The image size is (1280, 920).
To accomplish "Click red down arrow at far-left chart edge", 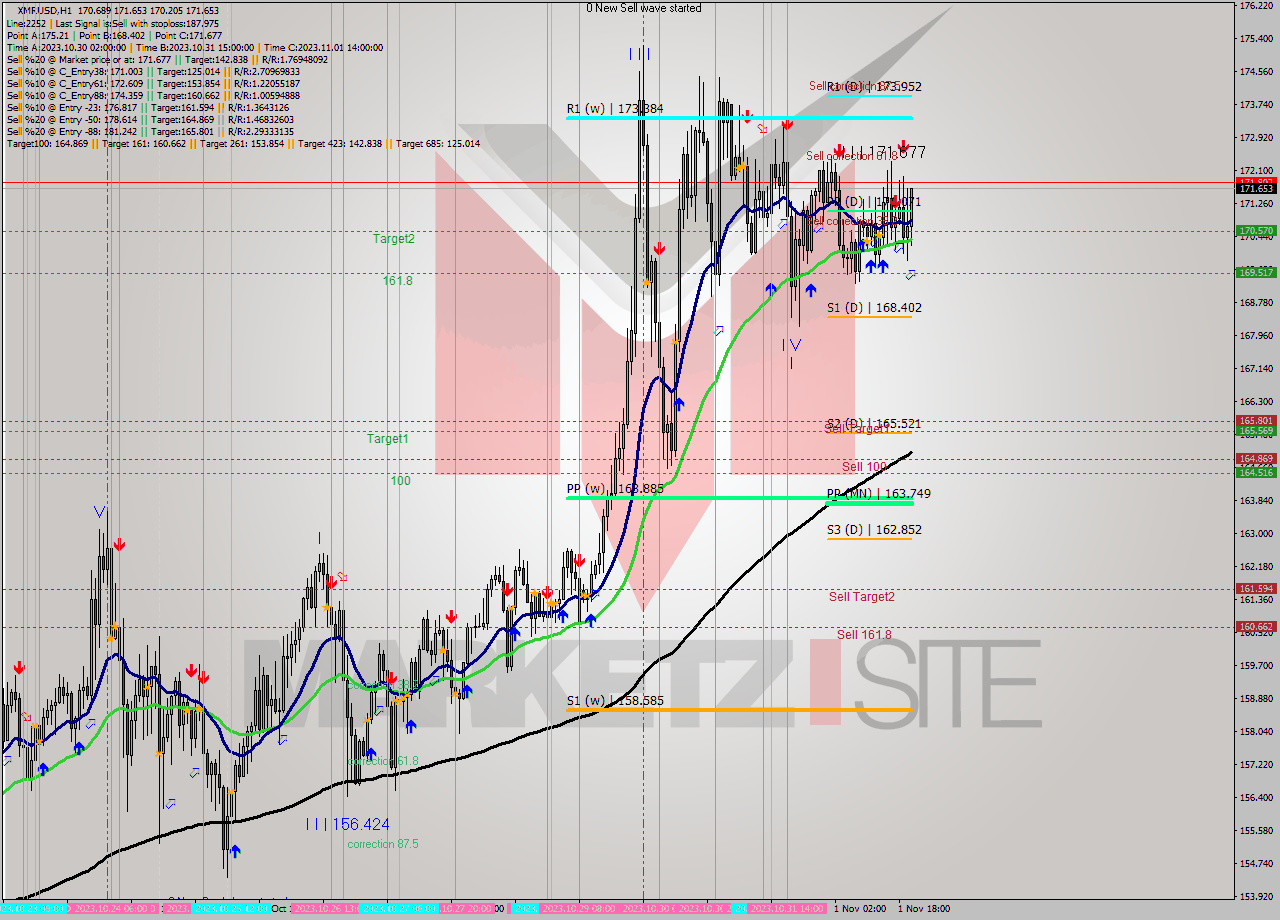I will [x=19, y=668].
